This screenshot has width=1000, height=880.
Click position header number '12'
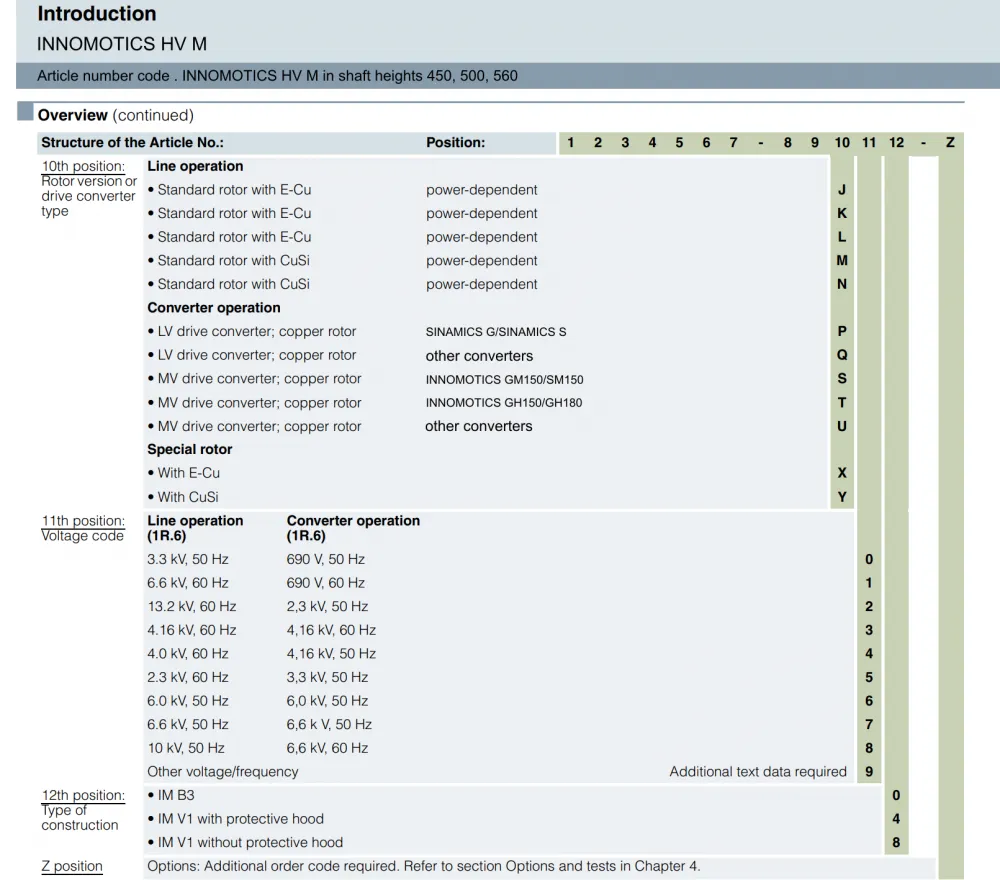[896, 143]
